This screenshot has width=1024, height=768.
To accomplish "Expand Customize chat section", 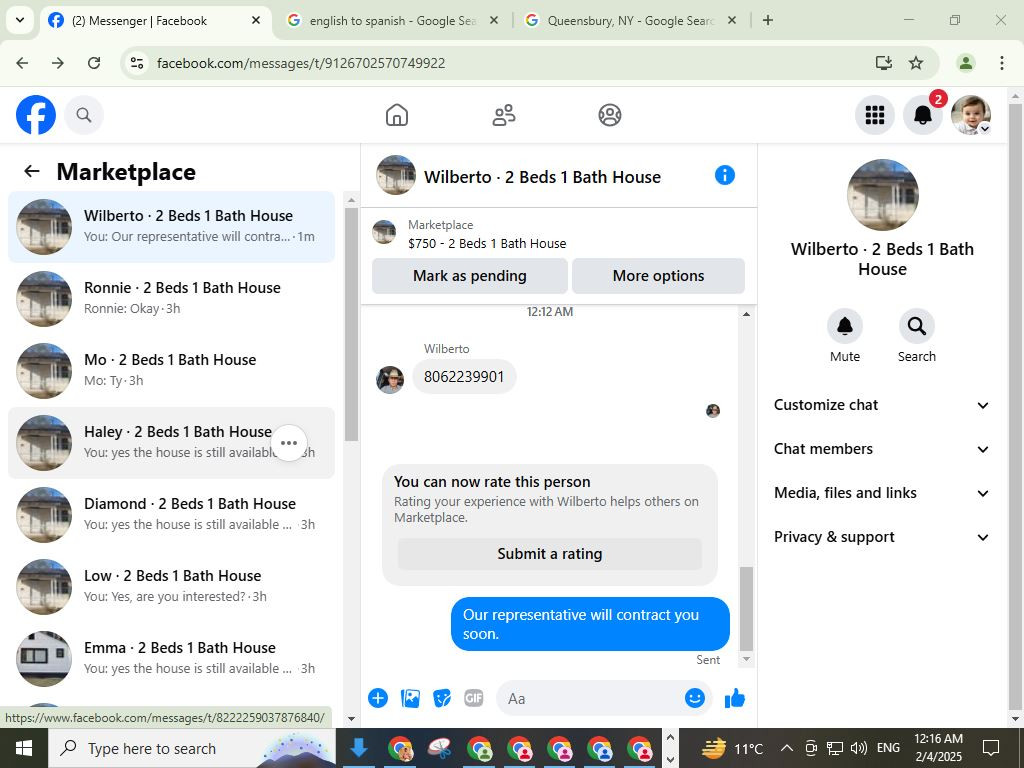I will pyautogui.click(x=882, y=405).
